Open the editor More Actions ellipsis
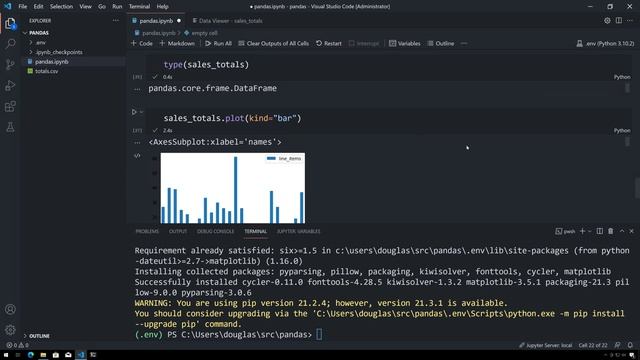Image resolution: width=640 pixels, height=360 pixels. tap(630, 20)
